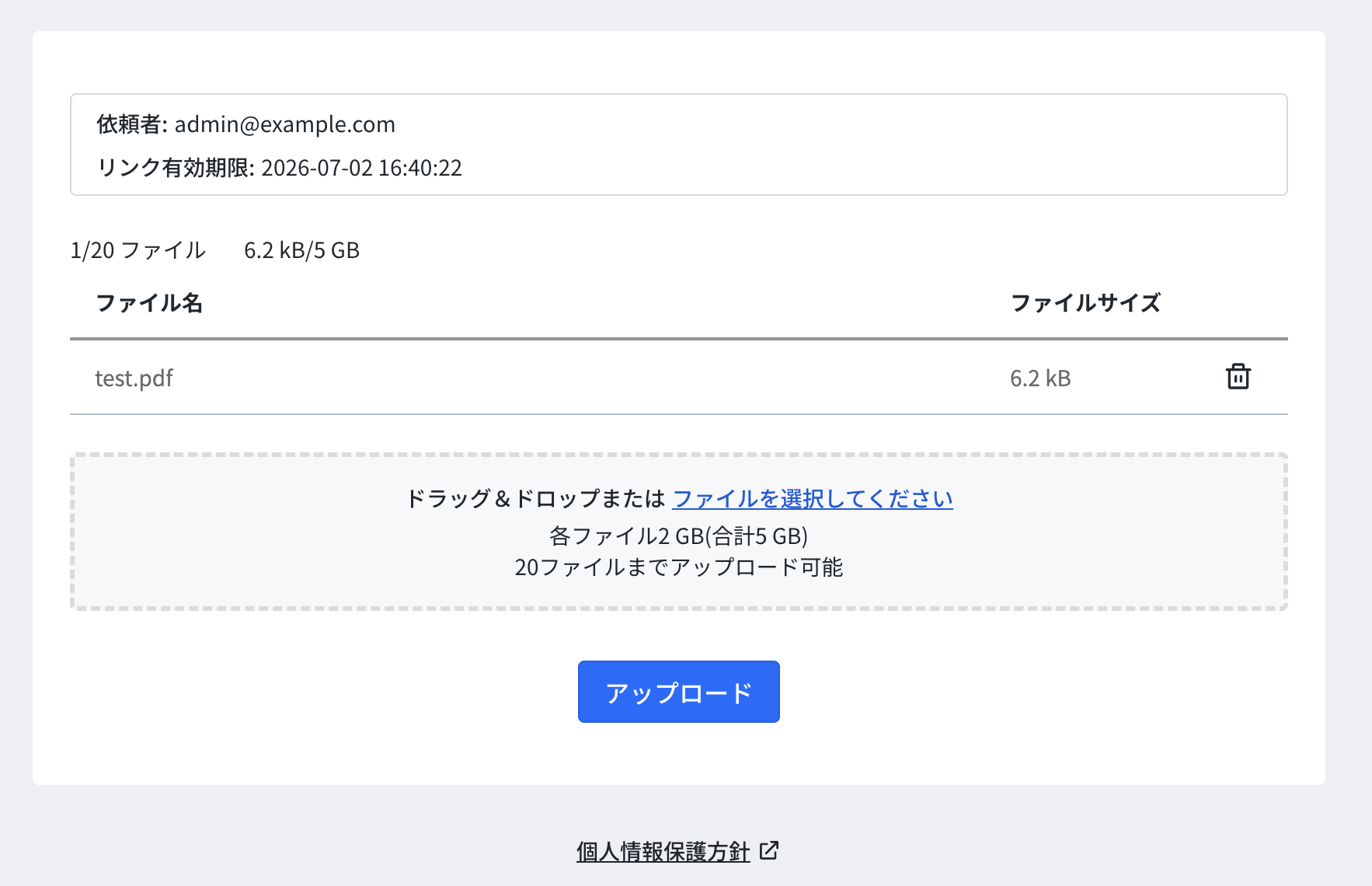The height and width of the screenshot is (886, 1372).
Task: Click the ファイル名 column header
Action: [x=149, y=303]
